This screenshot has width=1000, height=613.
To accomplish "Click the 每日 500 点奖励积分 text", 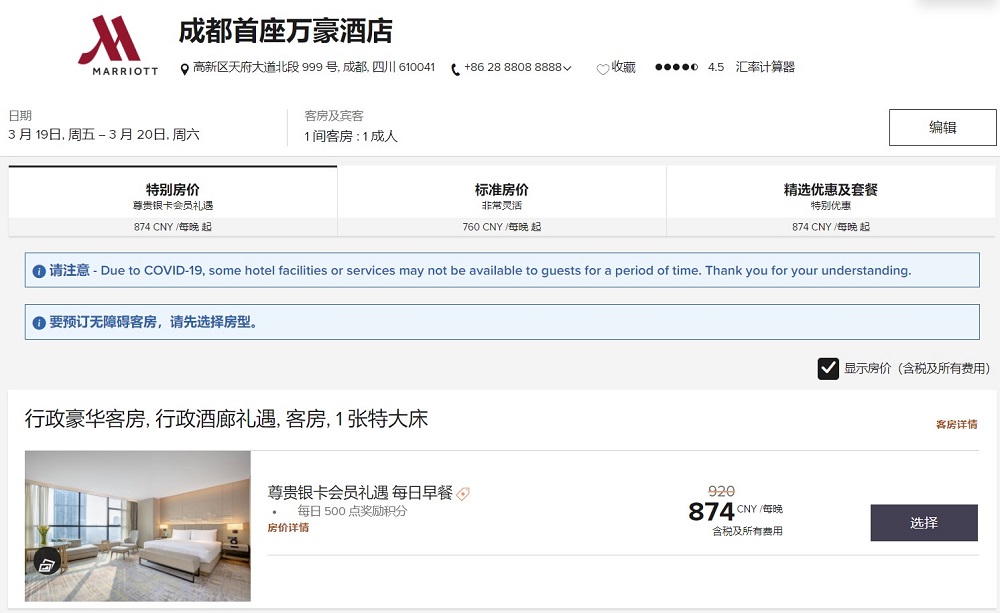I will [352, 511].
